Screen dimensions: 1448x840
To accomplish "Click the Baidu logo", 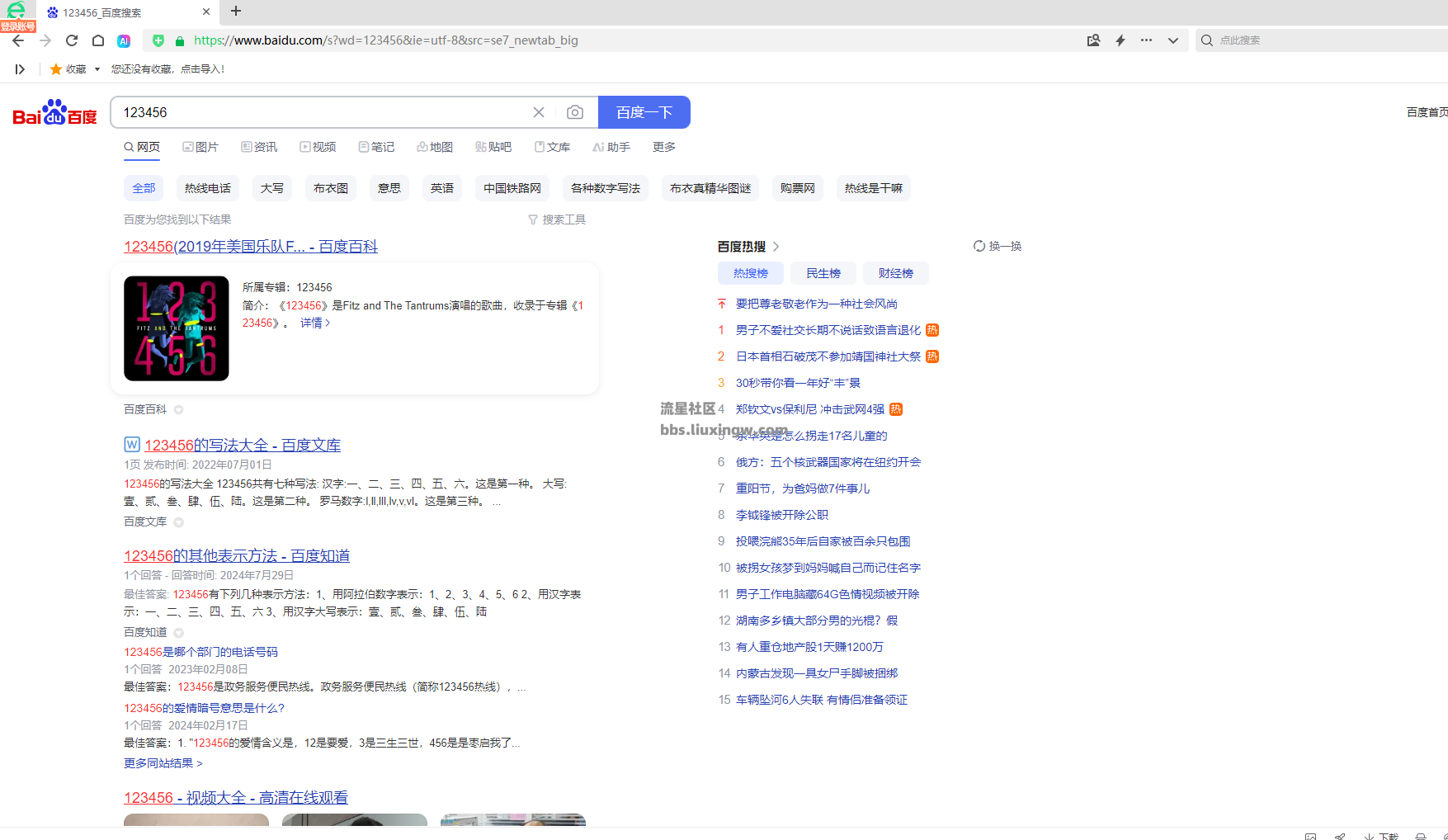I will coord(54,112).
